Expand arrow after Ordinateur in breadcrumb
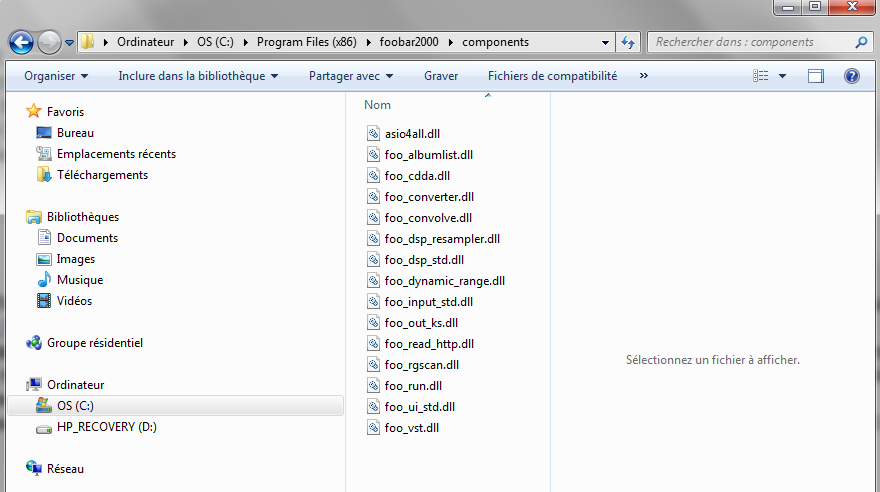Screen dimensions: 880x492 pos(186,43)
